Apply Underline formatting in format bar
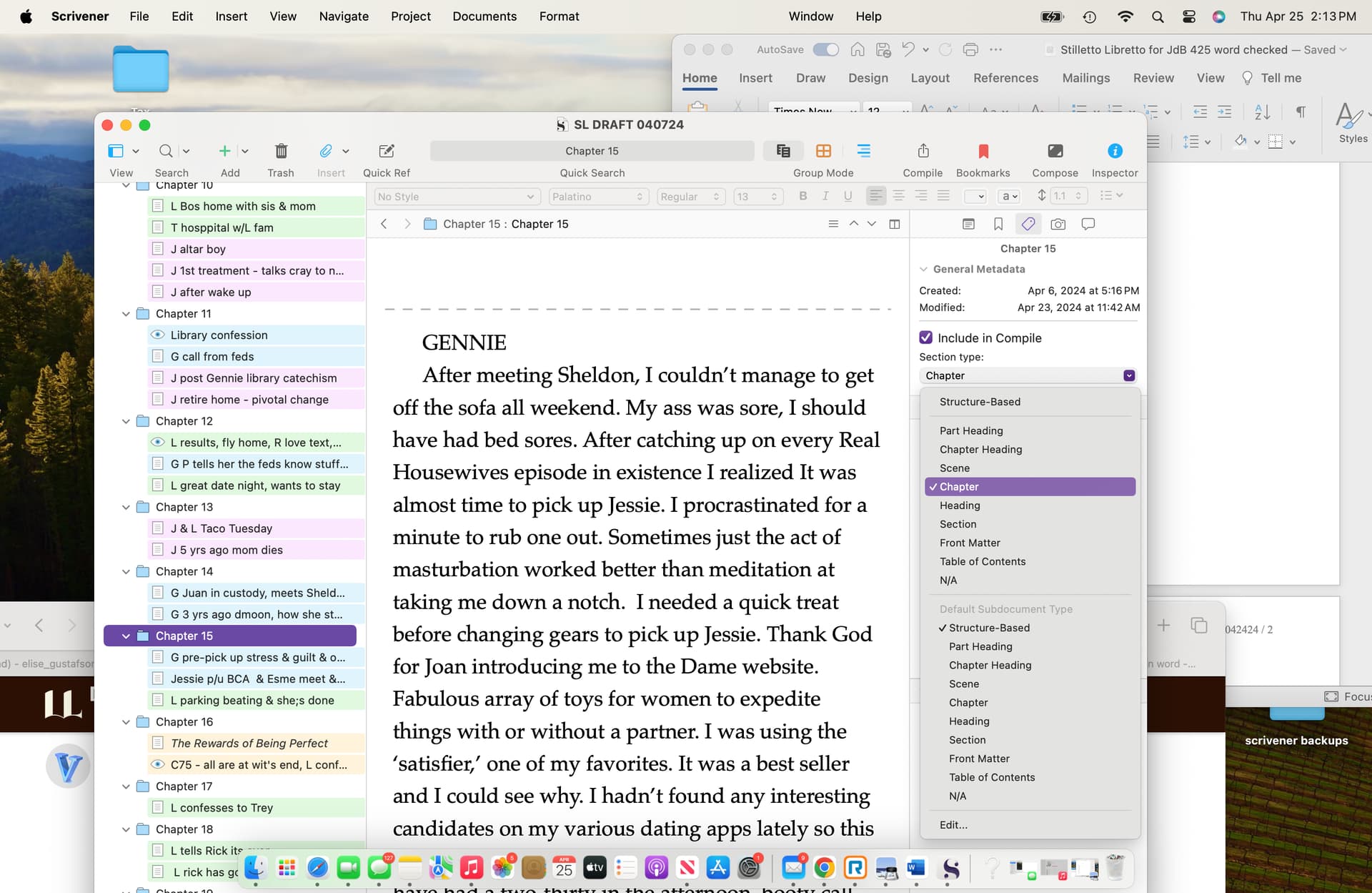The height and width of the screenshot is (893, 1372). 847,196
